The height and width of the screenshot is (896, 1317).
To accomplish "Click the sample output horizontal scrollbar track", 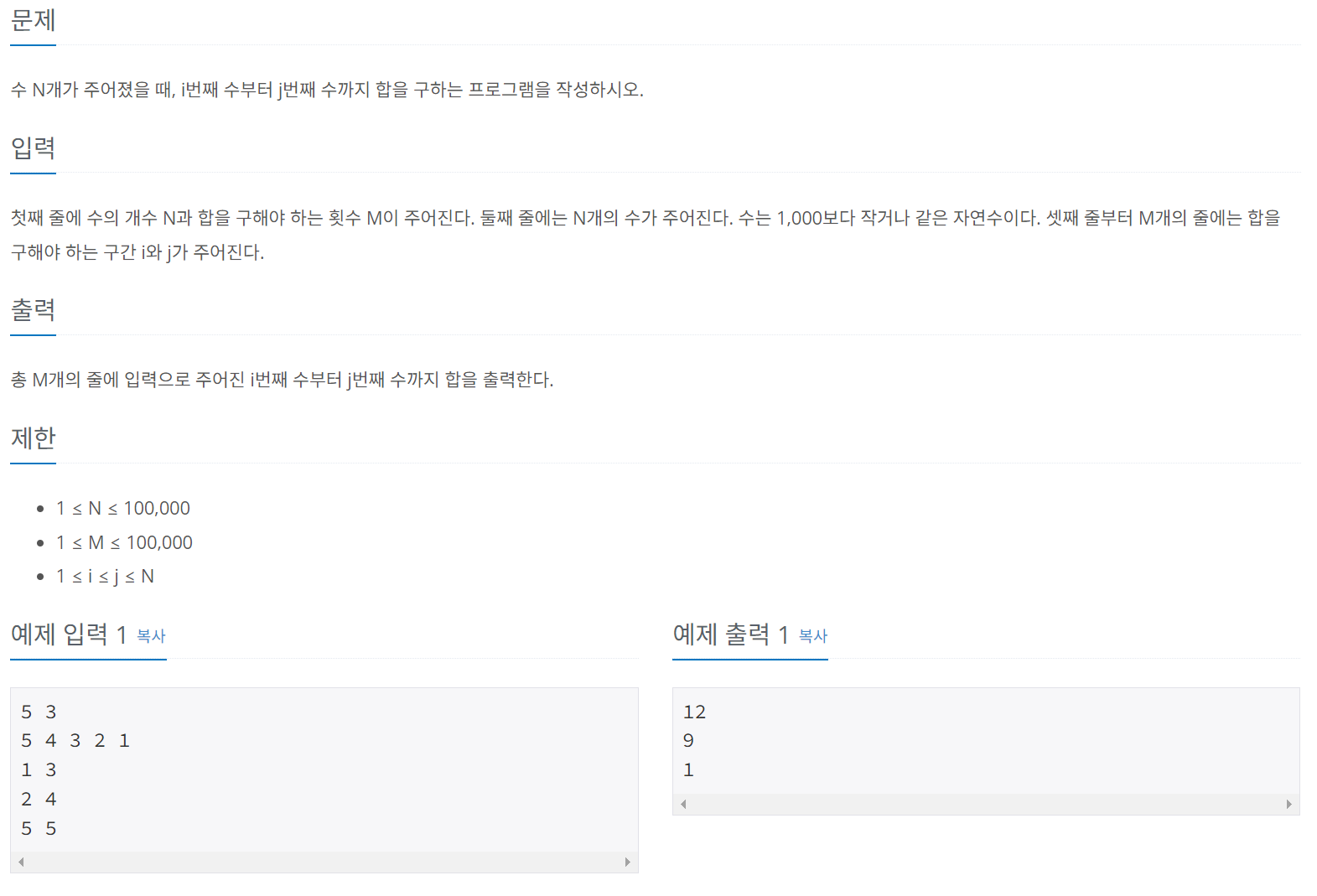I will click(x=986, y=804).
